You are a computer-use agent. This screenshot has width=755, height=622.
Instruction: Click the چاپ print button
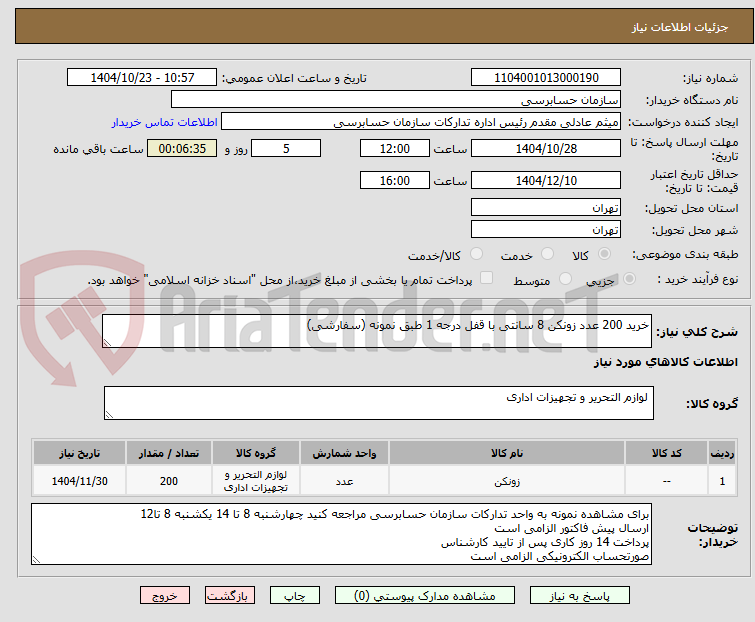tap(295, 596)
